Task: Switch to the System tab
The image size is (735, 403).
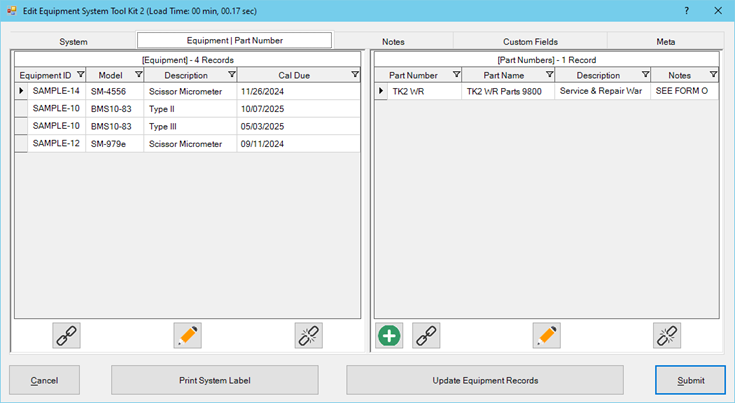Action: click(73, 42)
